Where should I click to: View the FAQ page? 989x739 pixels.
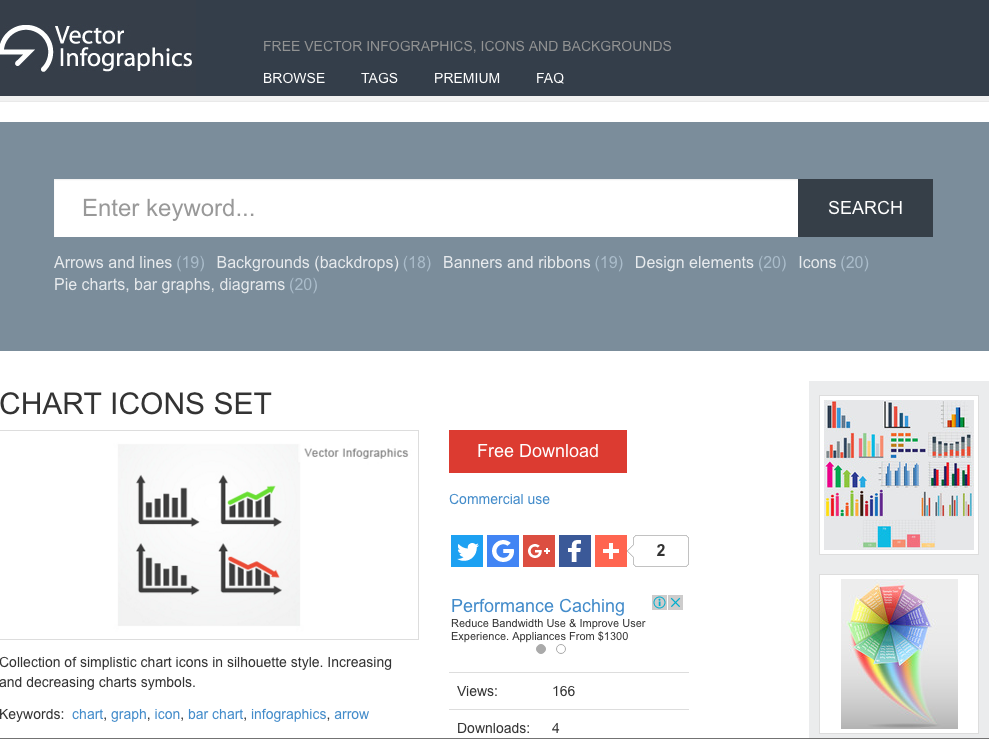click(549, 78)
